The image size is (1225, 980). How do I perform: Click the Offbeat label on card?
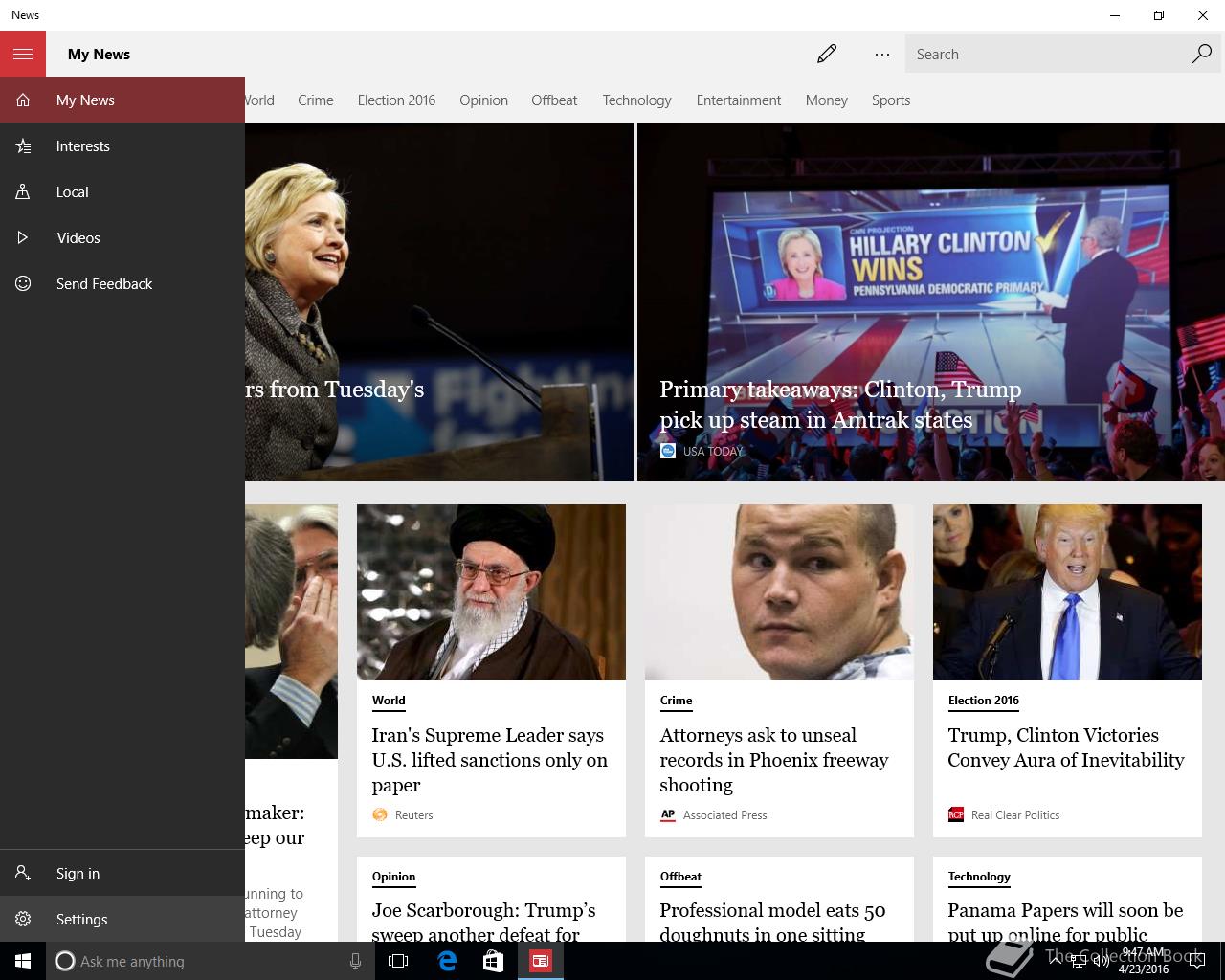pos(680,877)
